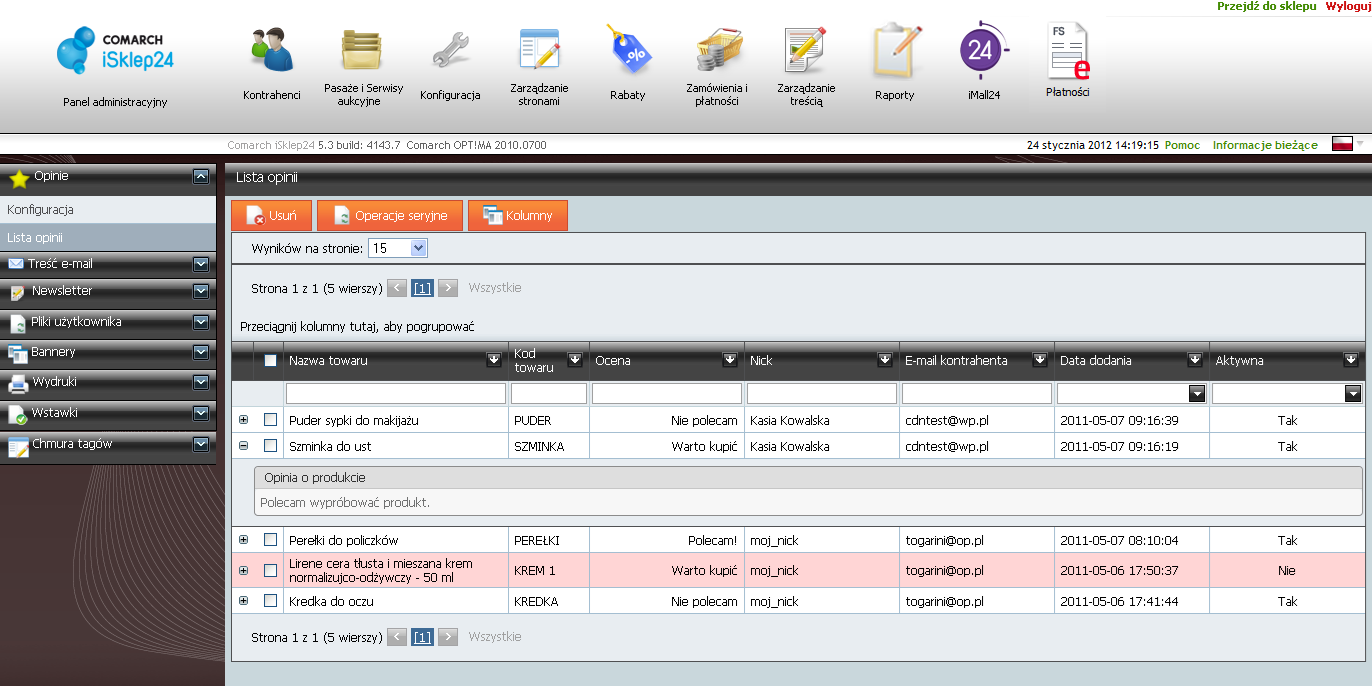Click the Operacje seryjne button

(389, 216)
